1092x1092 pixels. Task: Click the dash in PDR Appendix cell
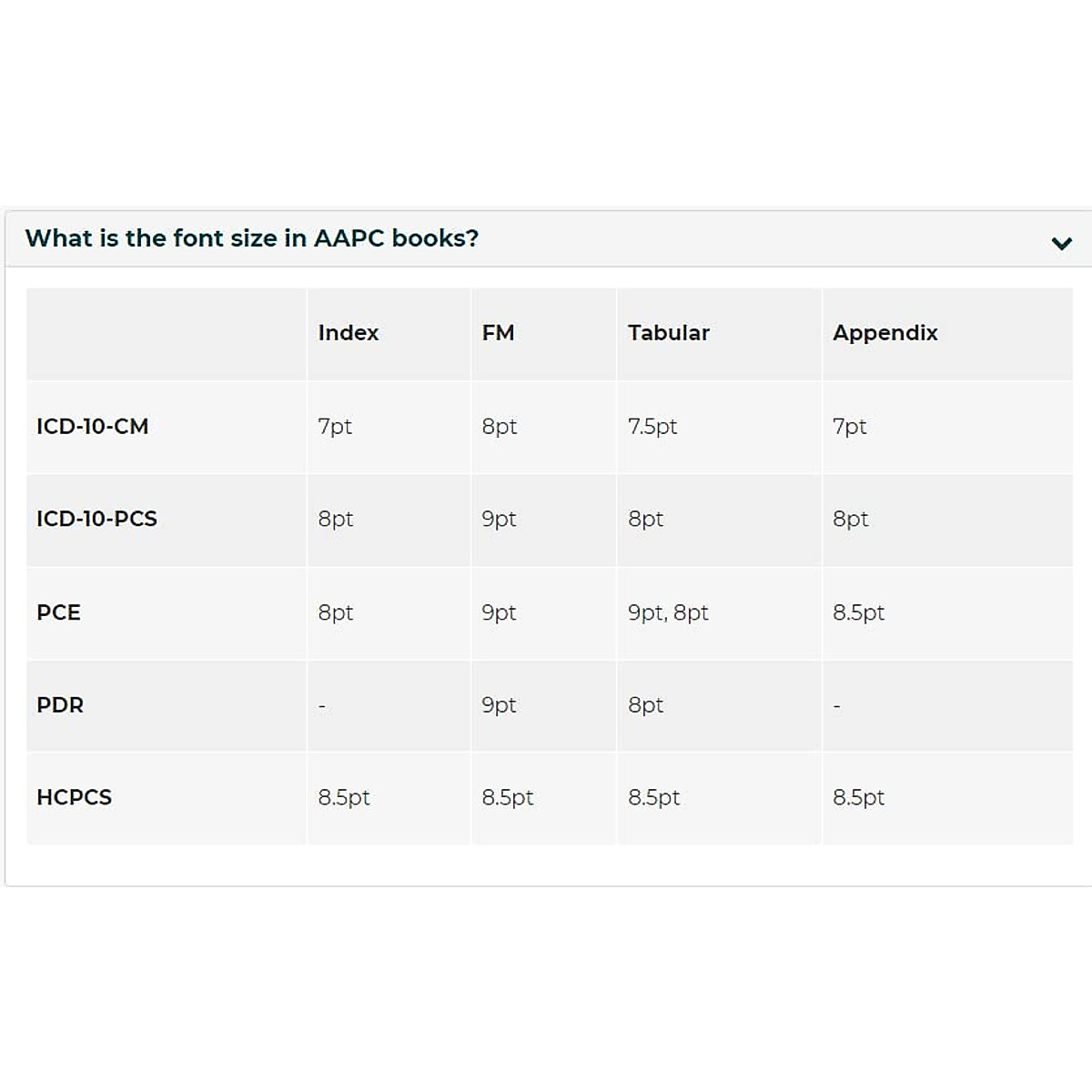[x=837, y=706]
